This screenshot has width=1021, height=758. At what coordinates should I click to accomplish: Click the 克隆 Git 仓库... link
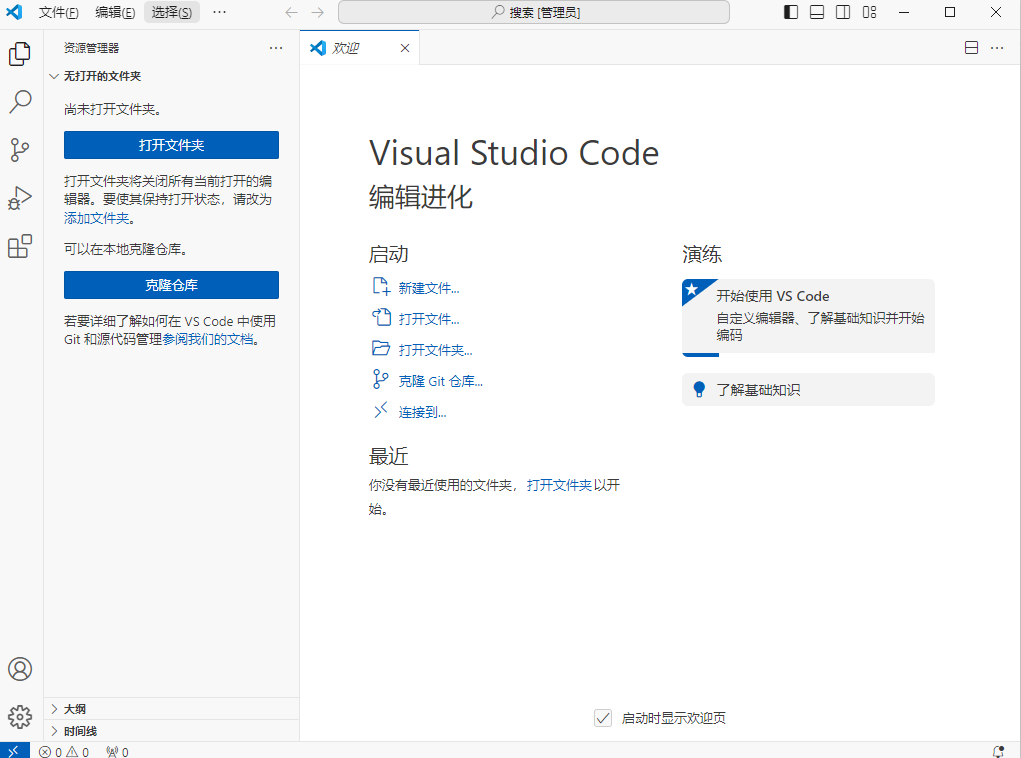440,381
